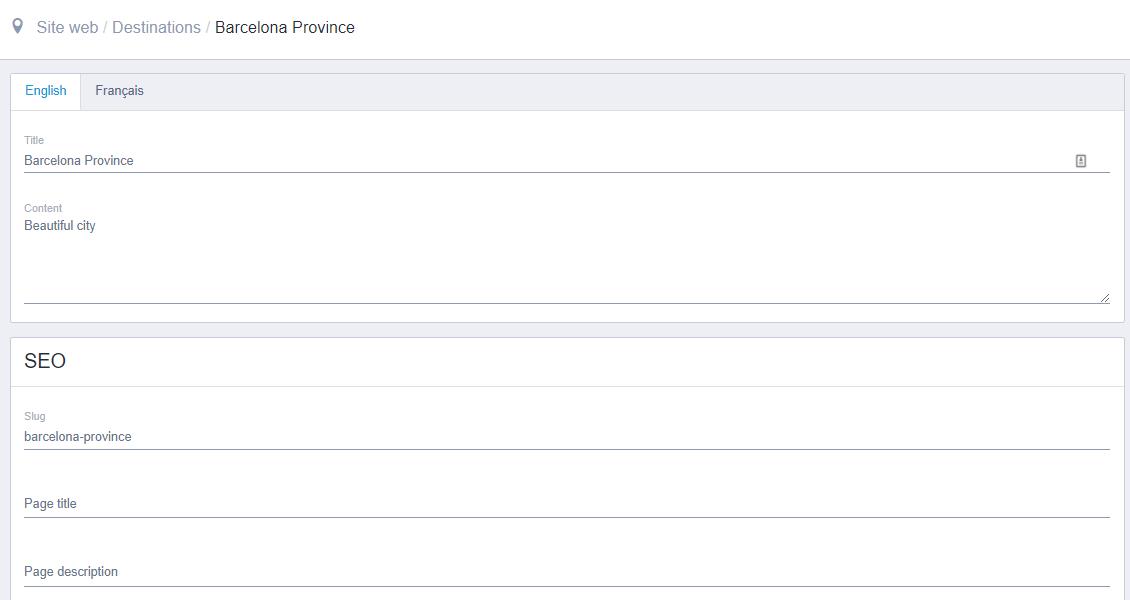
Task: Focus the Slug field showing barcelona-province
Action: [x=560, y=437]
